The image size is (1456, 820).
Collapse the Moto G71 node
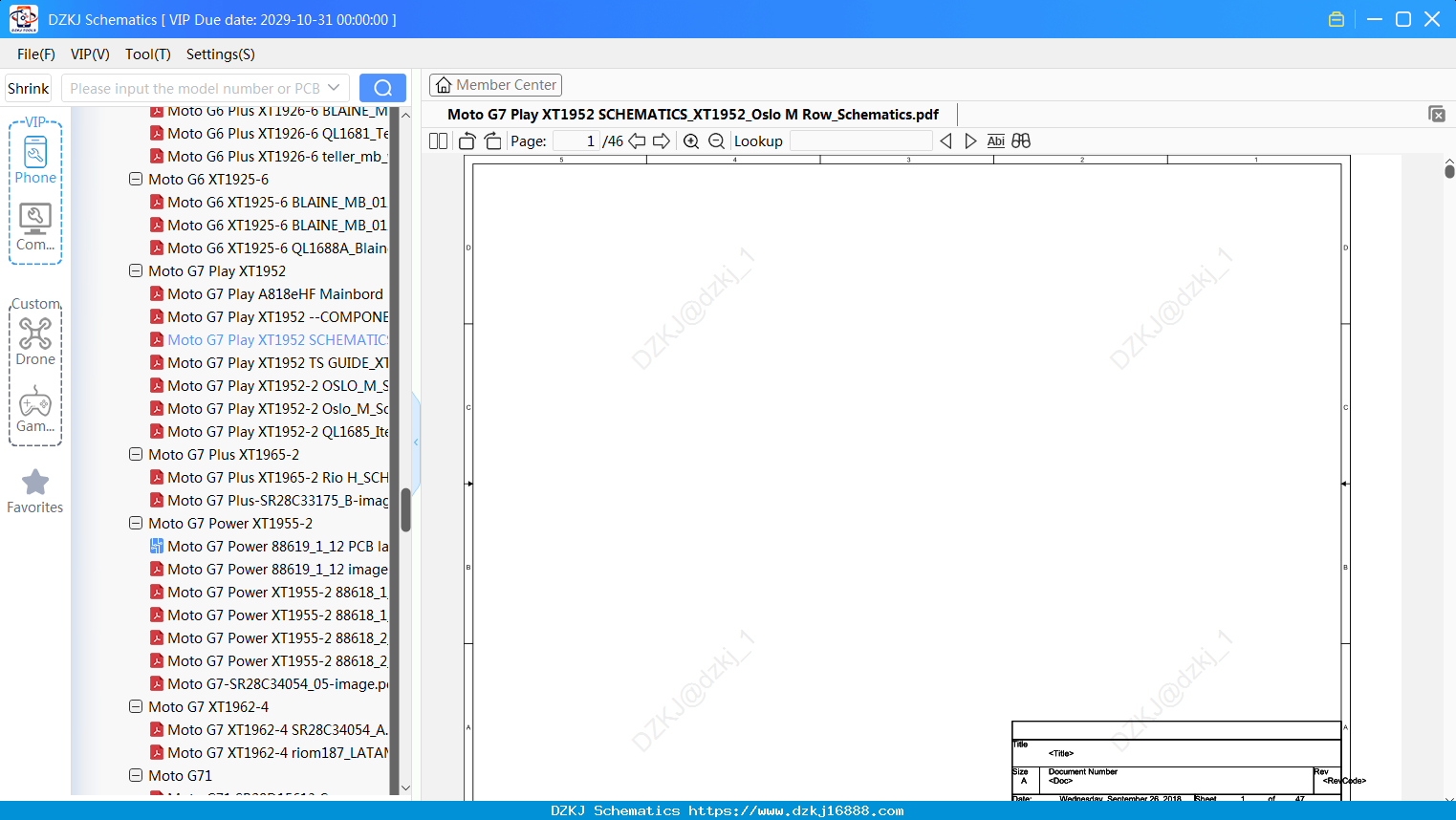136,775
